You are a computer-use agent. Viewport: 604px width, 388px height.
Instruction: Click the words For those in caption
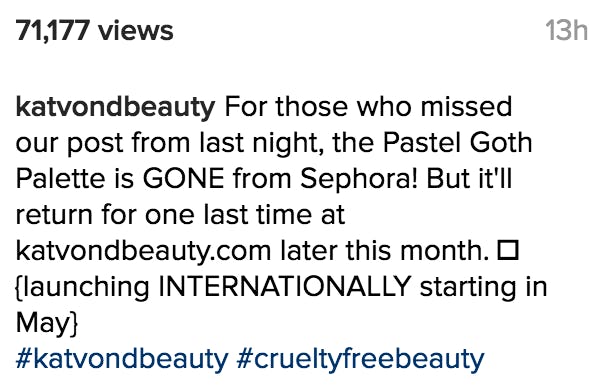click(x=285, y=107)
